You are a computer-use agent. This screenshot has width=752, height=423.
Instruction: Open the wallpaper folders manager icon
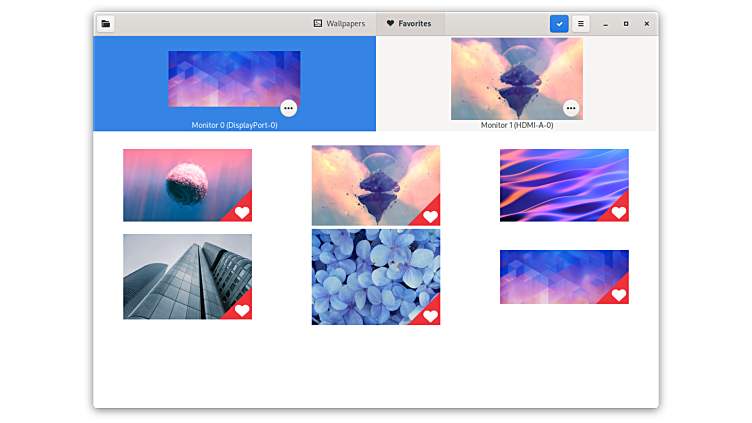106,23
